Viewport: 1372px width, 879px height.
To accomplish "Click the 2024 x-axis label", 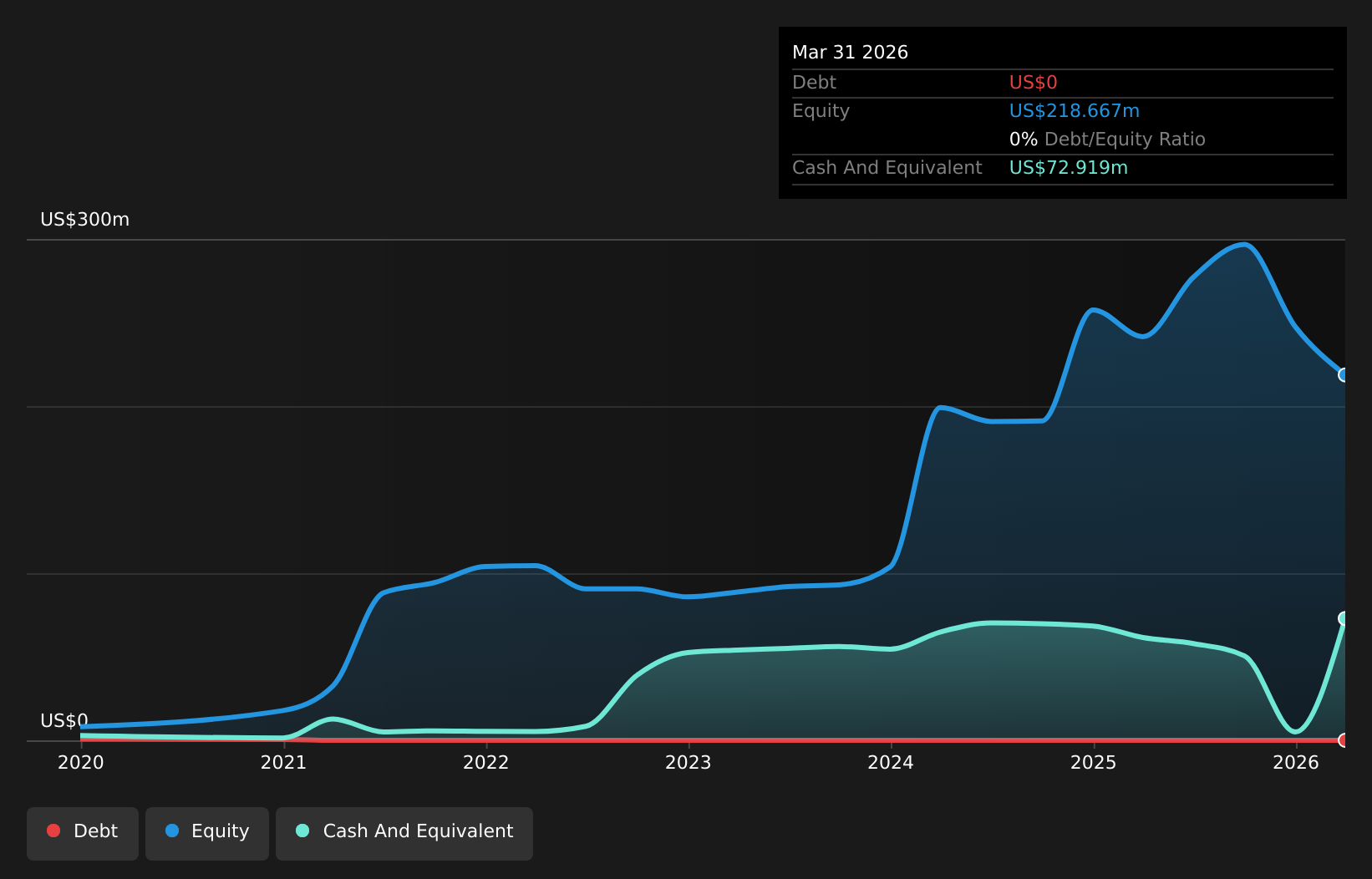I will [x=891, y=762].
